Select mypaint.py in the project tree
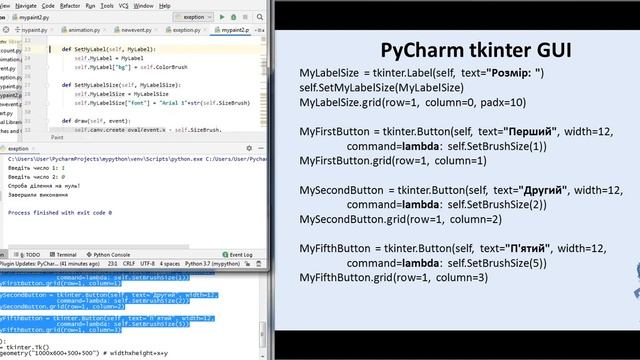Image resolution: width=640 pixels, height=360 pixels. click(11, 87)
